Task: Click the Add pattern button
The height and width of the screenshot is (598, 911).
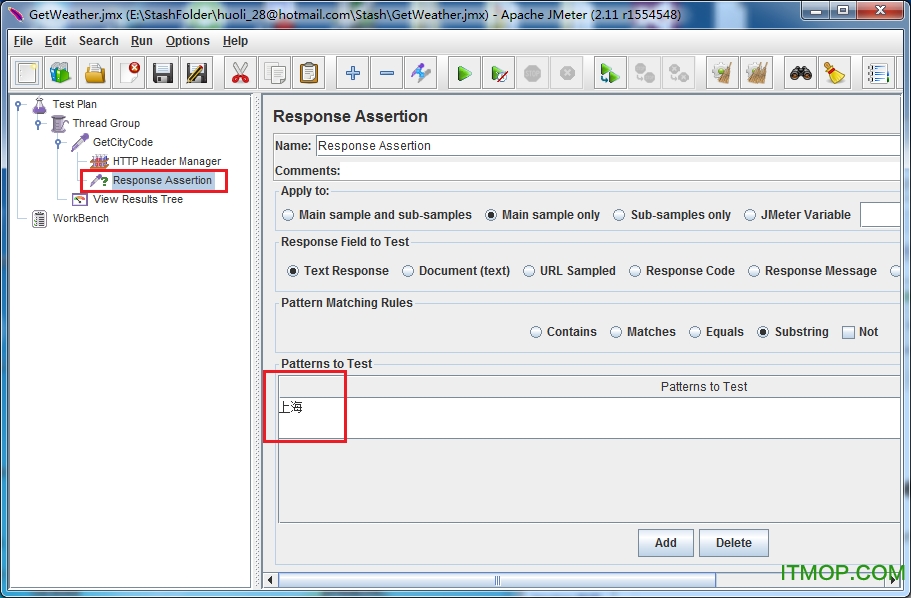Action: (x=665, y=543)
